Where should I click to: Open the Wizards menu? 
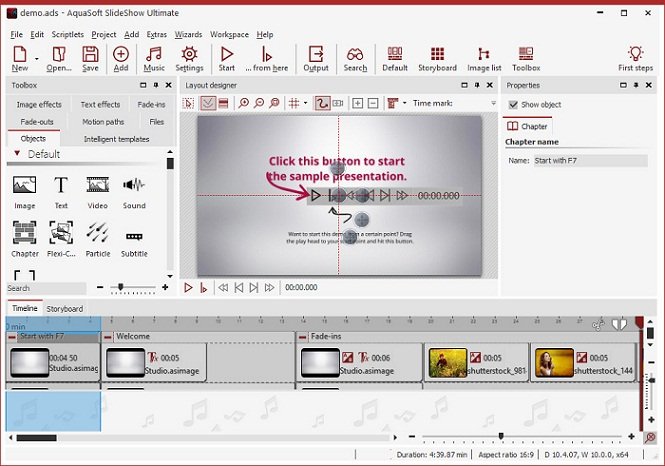[x=188, y=34]
